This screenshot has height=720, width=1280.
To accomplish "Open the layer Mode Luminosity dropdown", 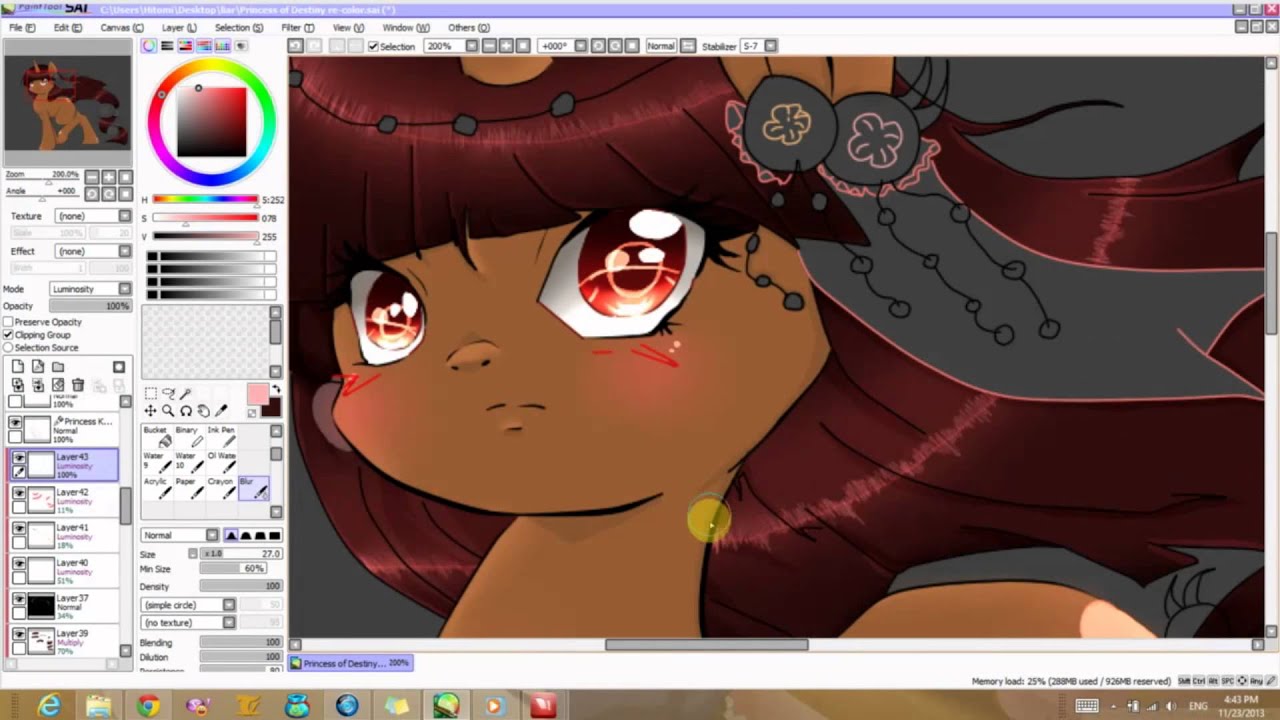I will coord(91,289).
